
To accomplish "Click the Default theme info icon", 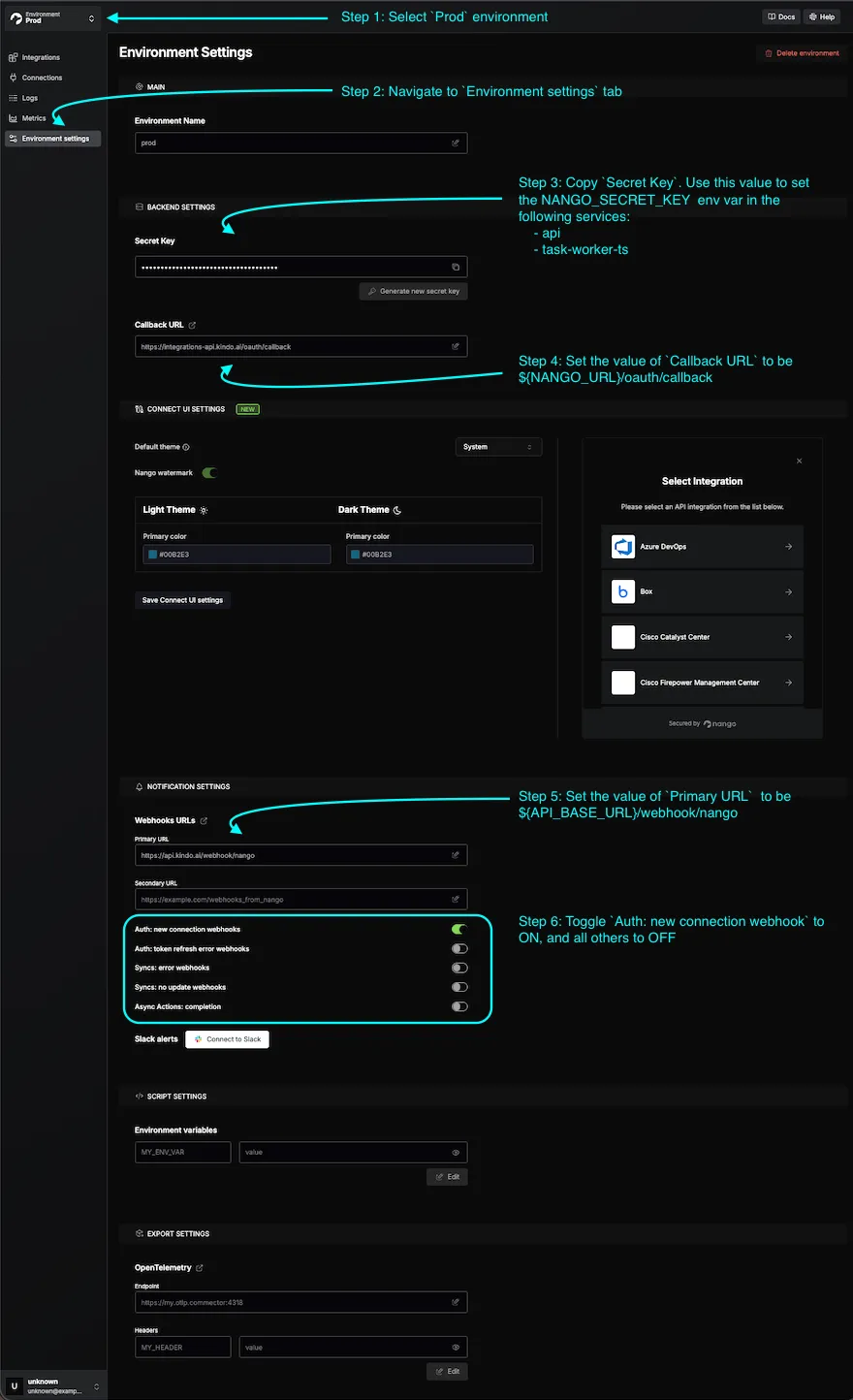I will pos(186,447).
